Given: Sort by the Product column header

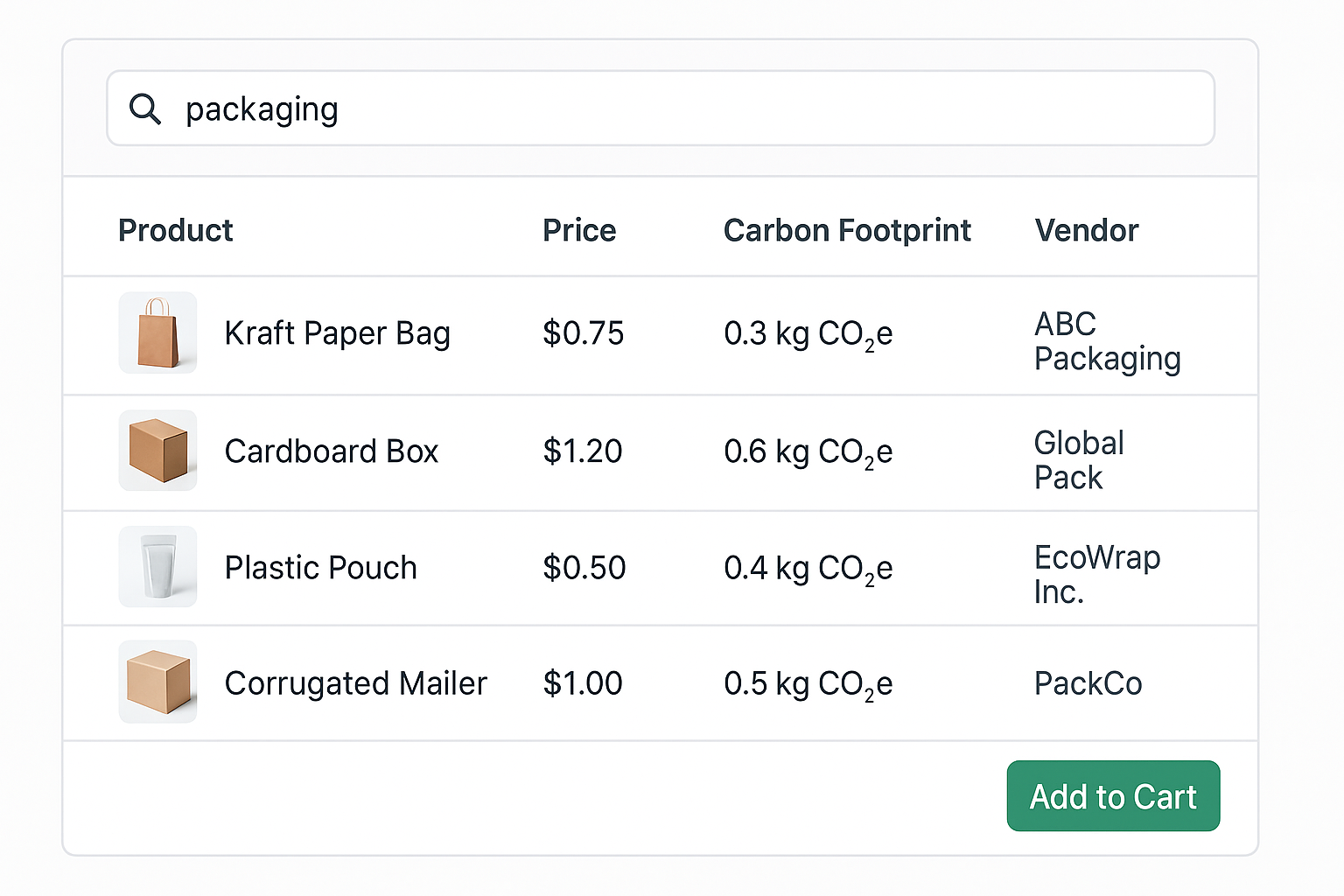Looking at the screenshot, I should point(176,230).
